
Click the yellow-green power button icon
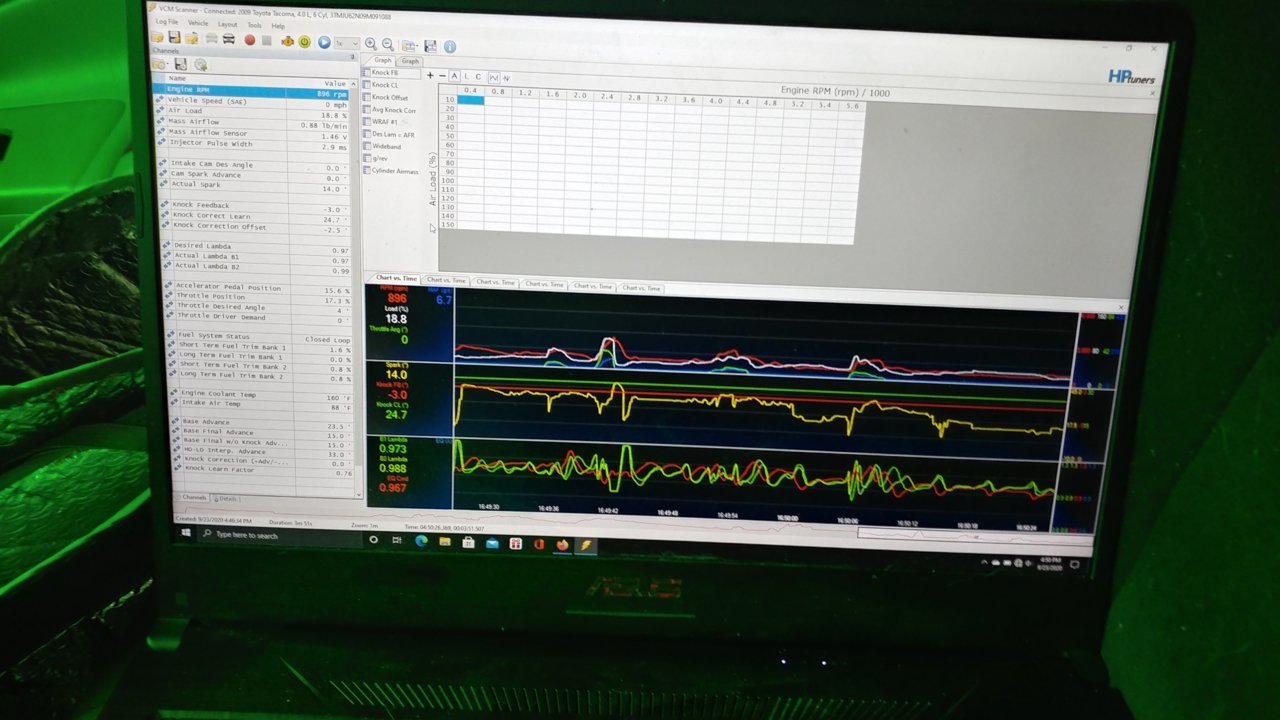pyautogui.click(x=304, y=41)
